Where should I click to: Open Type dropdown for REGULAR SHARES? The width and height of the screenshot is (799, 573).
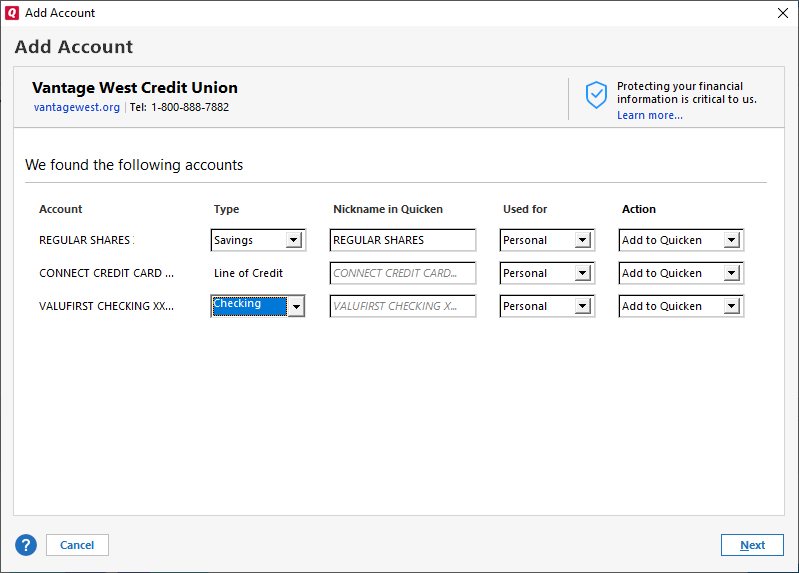point(258,240)
